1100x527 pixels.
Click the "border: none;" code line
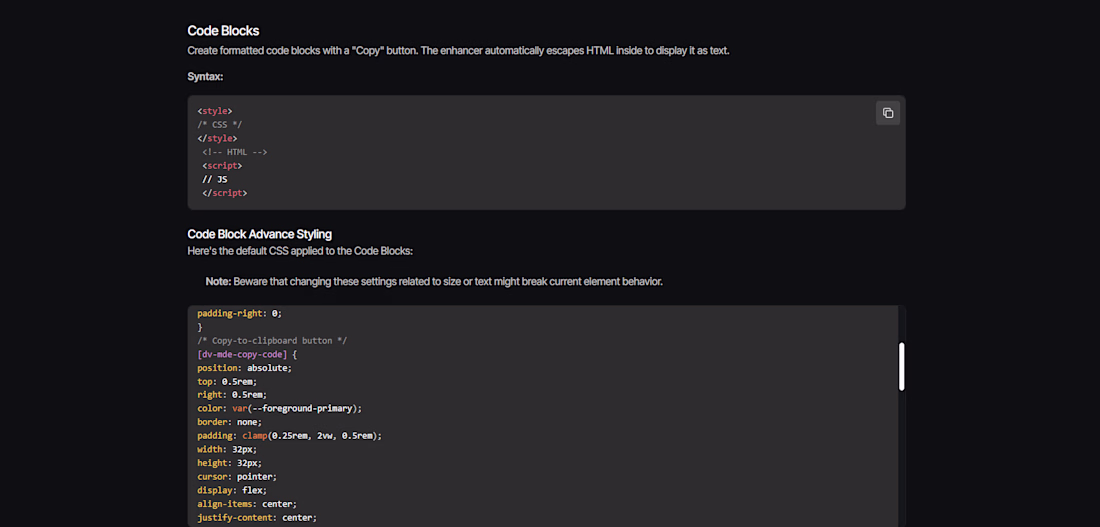click(x=229, y=422)
